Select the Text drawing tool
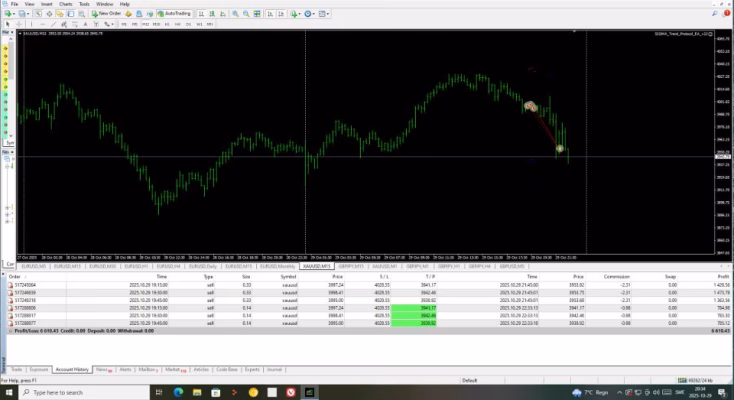The width and height of the screenshot is (734, 400). pyautogui.click(x=85, y=24)
